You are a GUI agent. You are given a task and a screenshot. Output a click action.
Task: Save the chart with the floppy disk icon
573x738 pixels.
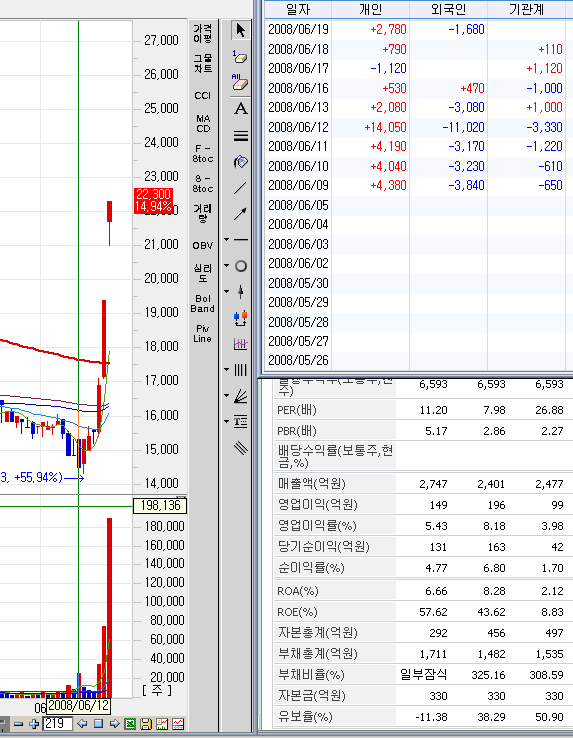(x=146, y=724)
